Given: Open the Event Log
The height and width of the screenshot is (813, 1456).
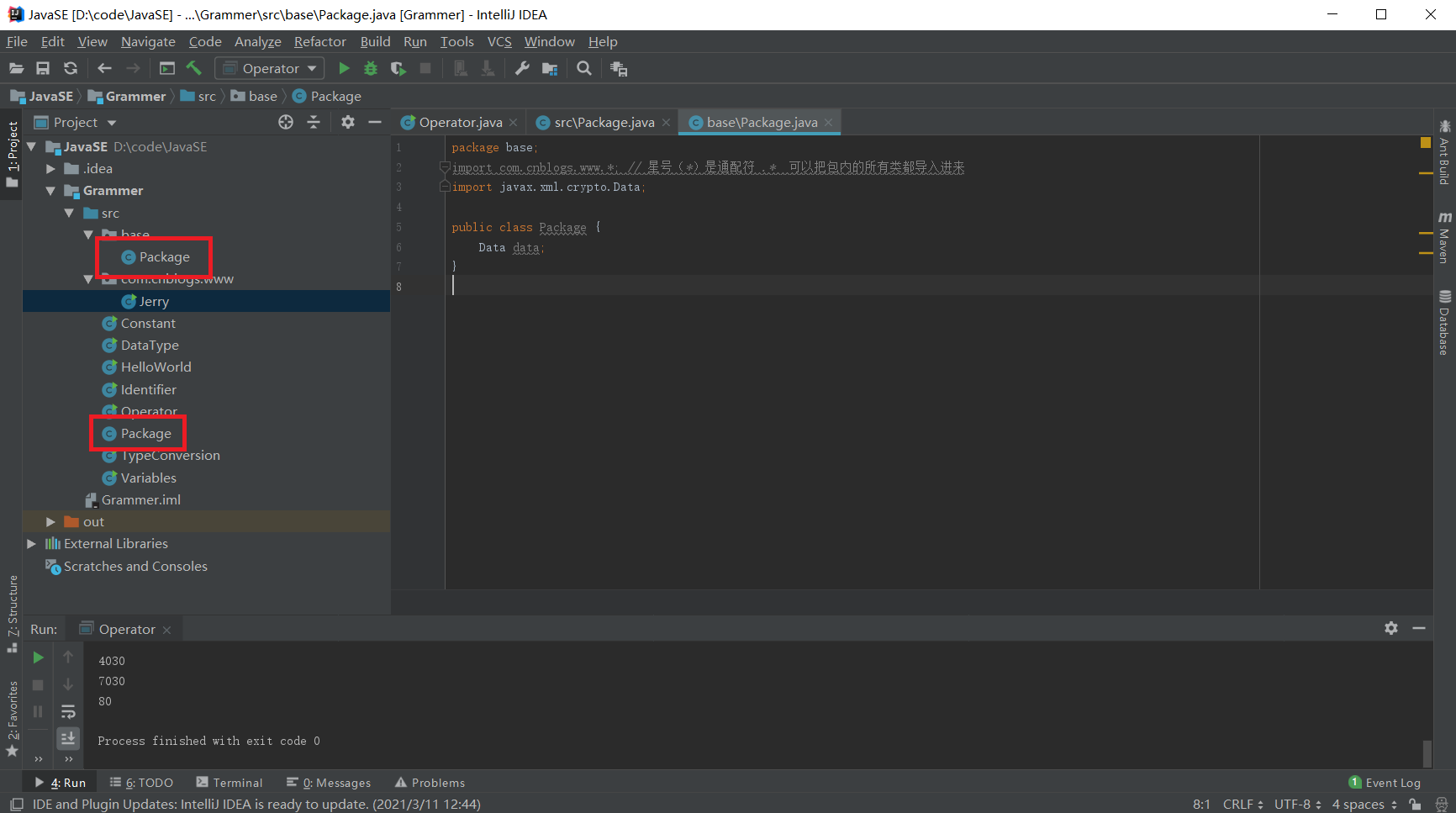Looking at the screenshot, I should pyautogui.click(x=1385, y=783).
